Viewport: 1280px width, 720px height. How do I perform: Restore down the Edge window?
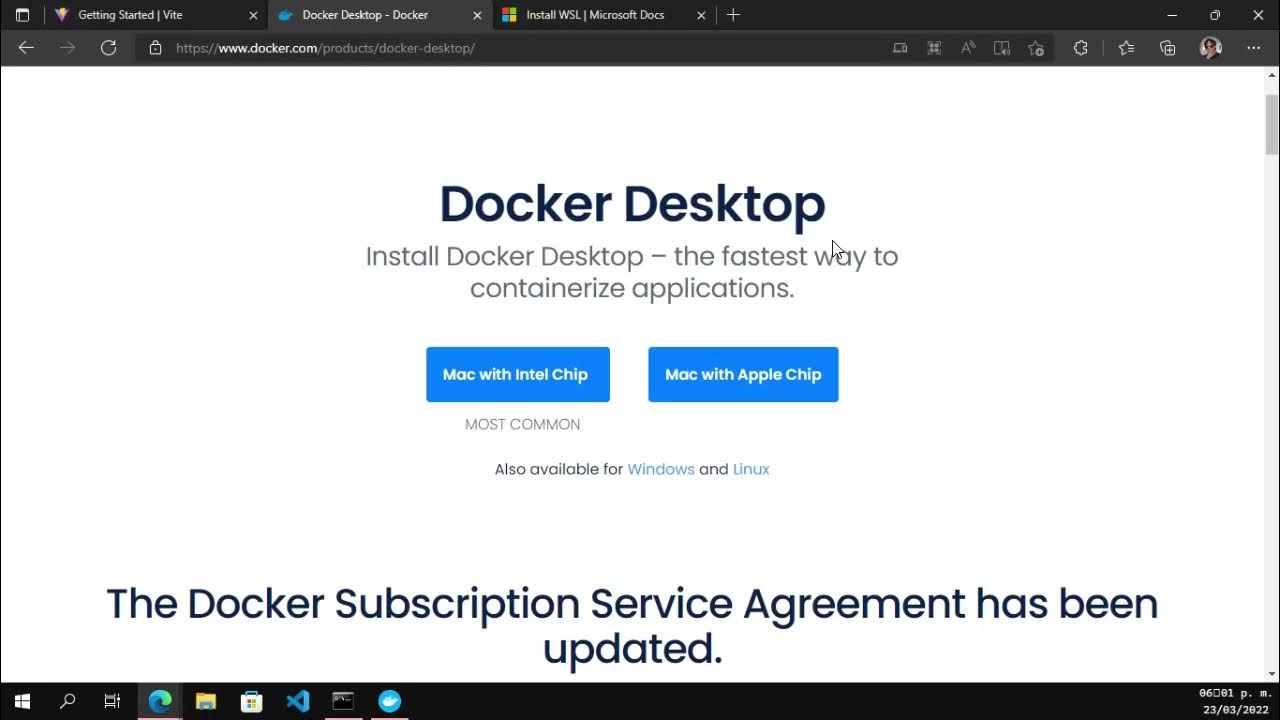(x=1215, y=15)
